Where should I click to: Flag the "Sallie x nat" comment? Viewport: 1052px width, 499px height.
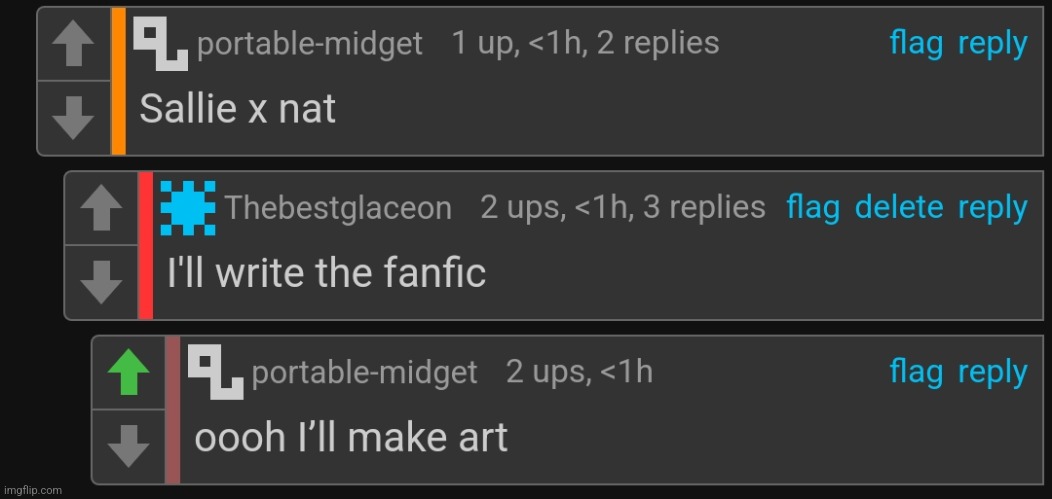tap(916, 43)
